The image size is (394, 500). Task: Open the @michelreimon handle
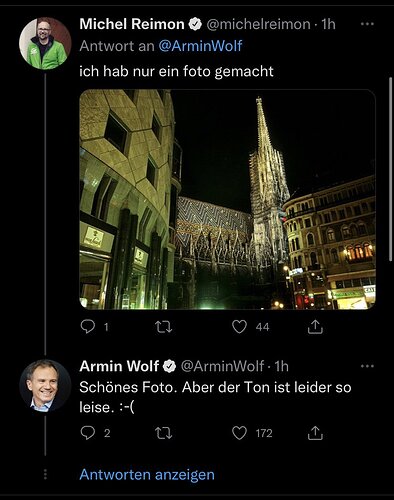point(258,24)
